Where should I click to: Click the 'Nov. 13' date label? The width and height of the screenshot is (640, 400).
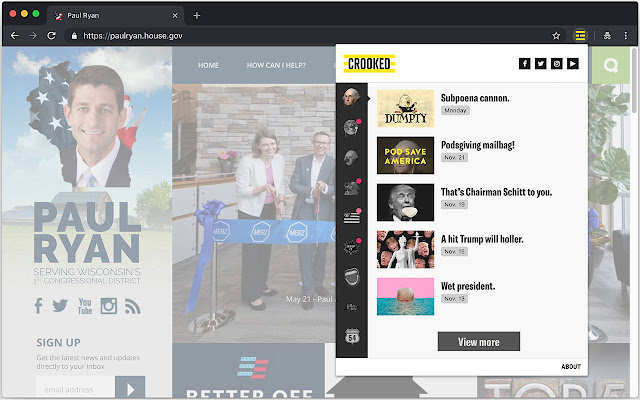454,298
